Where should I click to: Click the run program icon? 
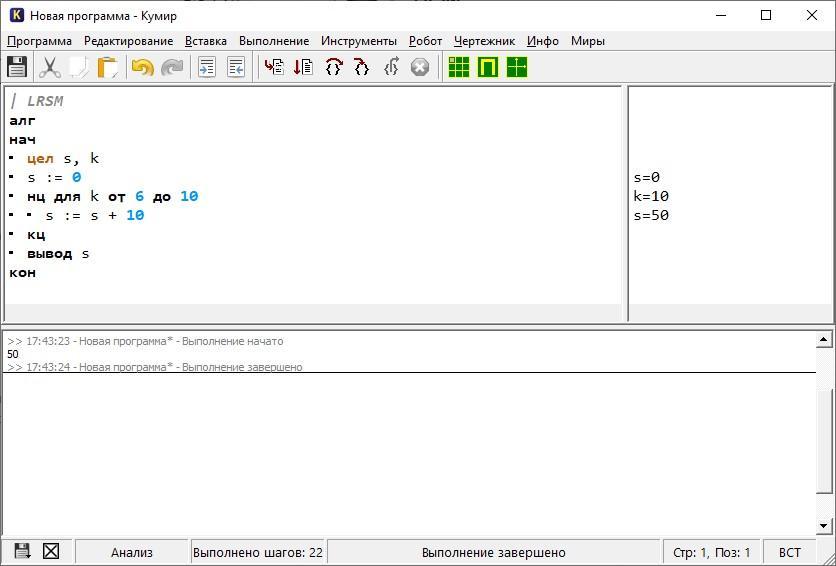pos(274,67)
